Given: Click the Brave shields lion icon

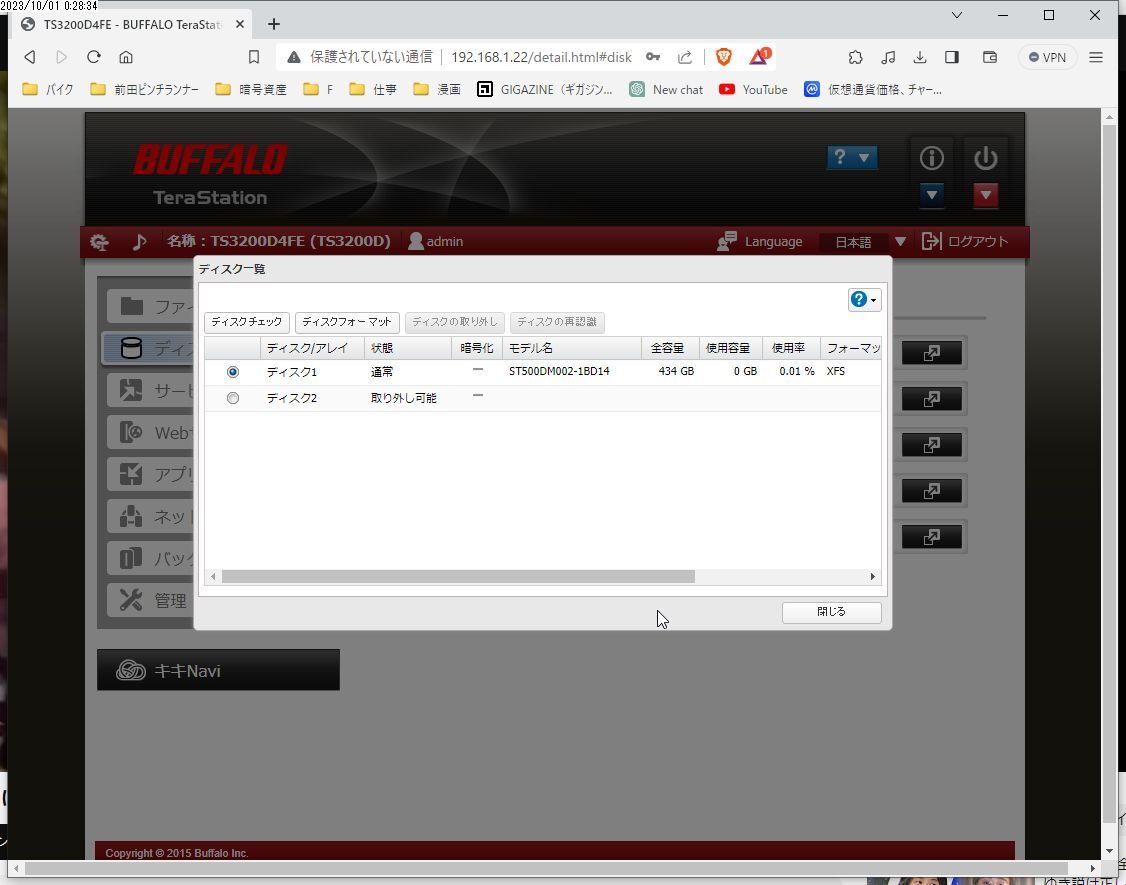Looking at the screenshot, I should [x=724, y=57].
